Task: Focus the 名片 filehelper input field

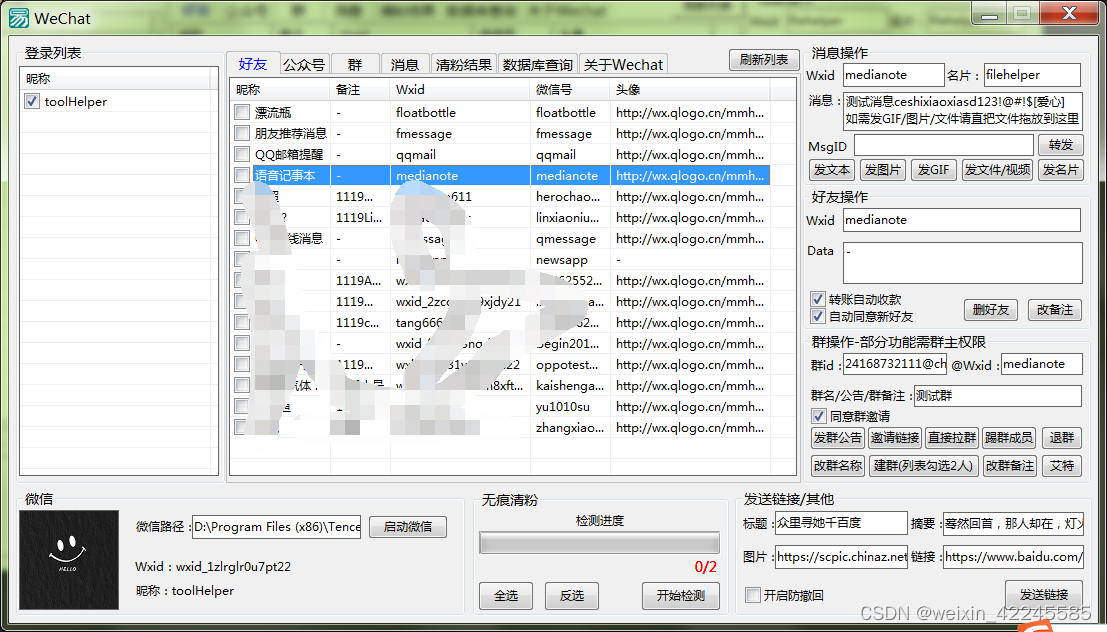Action: (1032, 75)
